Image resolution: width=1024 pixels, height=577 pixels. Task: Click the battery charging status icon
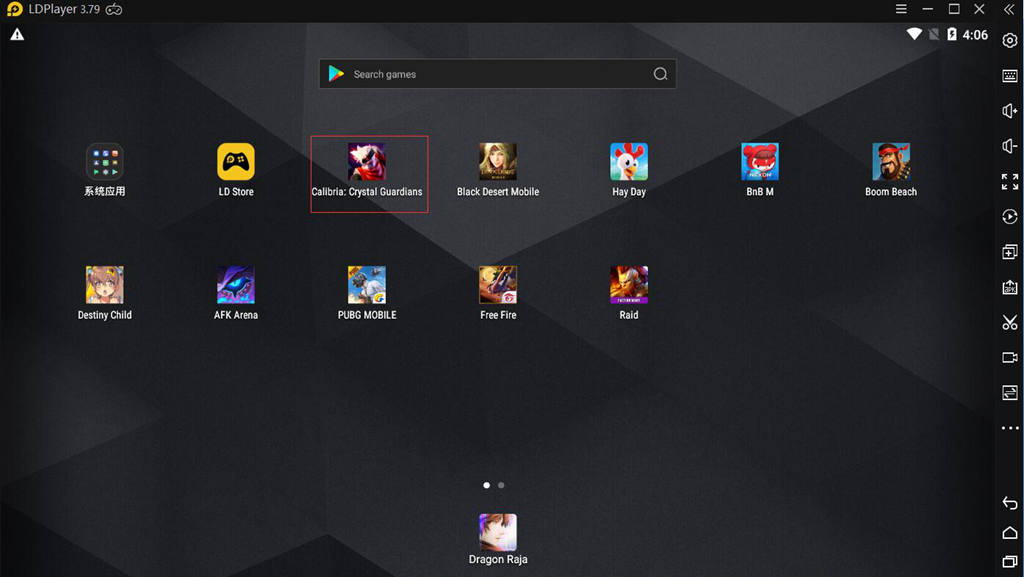tap(952, 34)
